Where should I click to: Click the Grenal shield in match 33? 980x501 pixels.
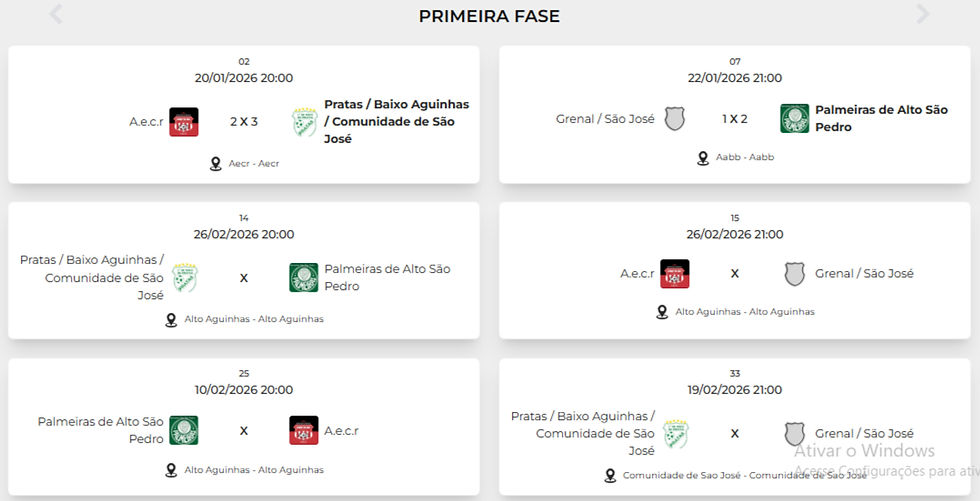(795, 434)
